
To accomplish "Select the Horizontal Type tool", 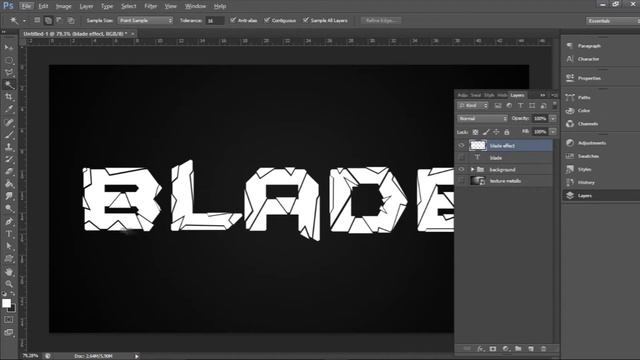I will point(9,234).
